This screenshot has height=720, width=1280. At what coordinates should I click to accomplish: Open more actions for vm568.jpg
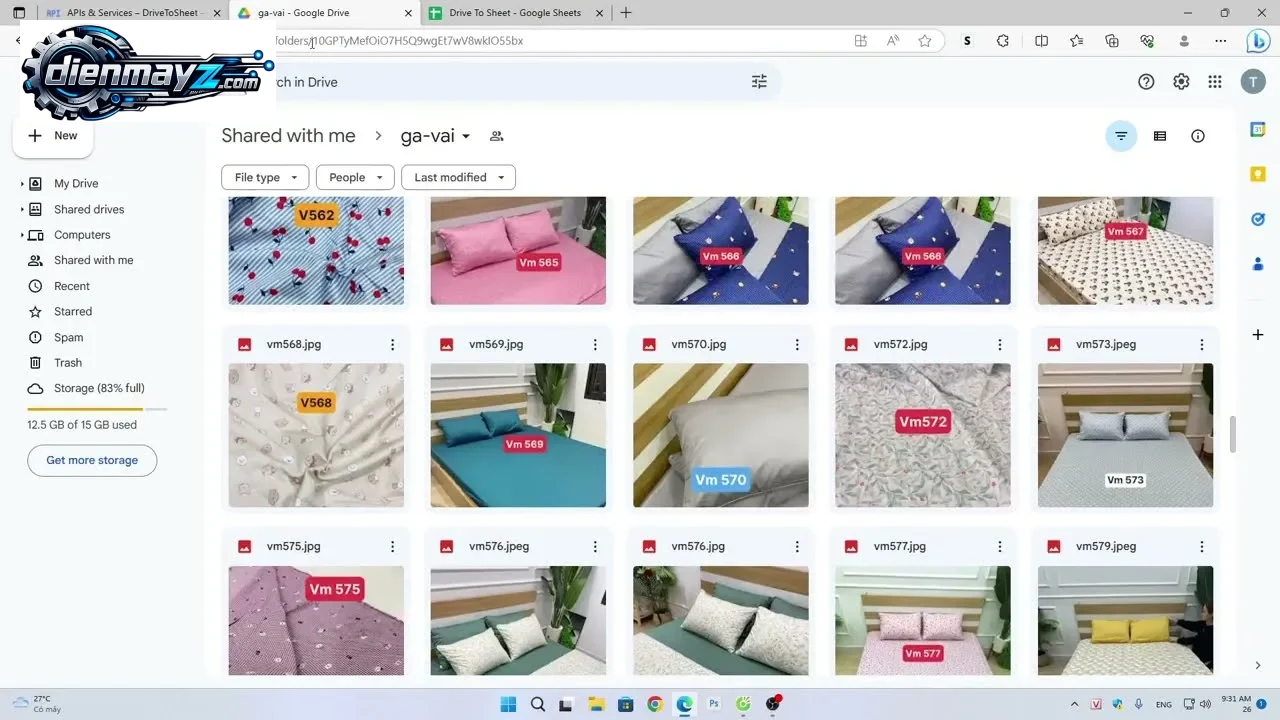click(392, 344)
